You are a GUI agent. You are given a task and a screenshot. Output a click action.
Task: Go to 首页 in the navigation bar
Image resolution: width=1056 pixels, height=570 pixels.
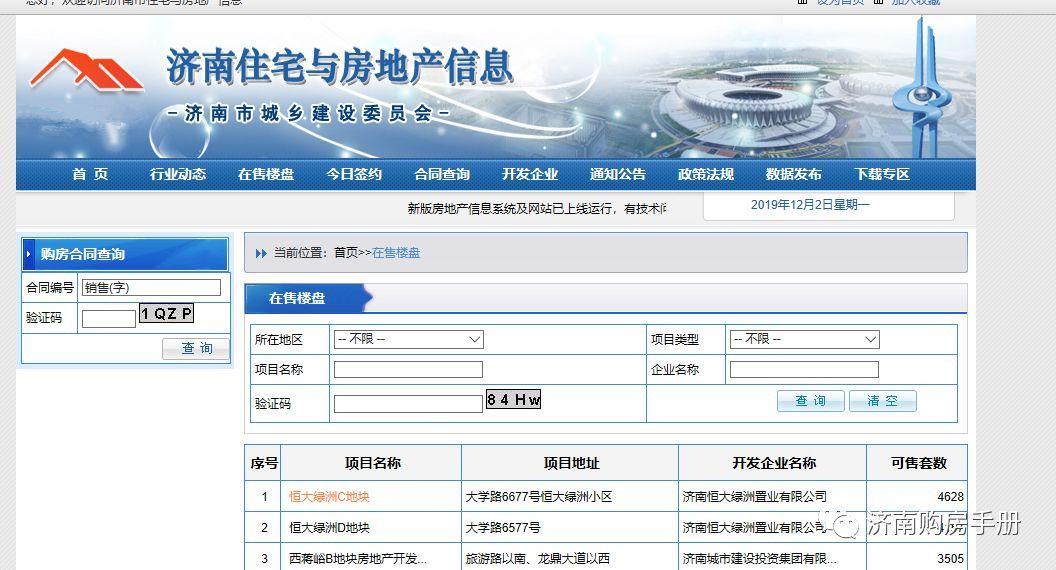pos(90,174)
